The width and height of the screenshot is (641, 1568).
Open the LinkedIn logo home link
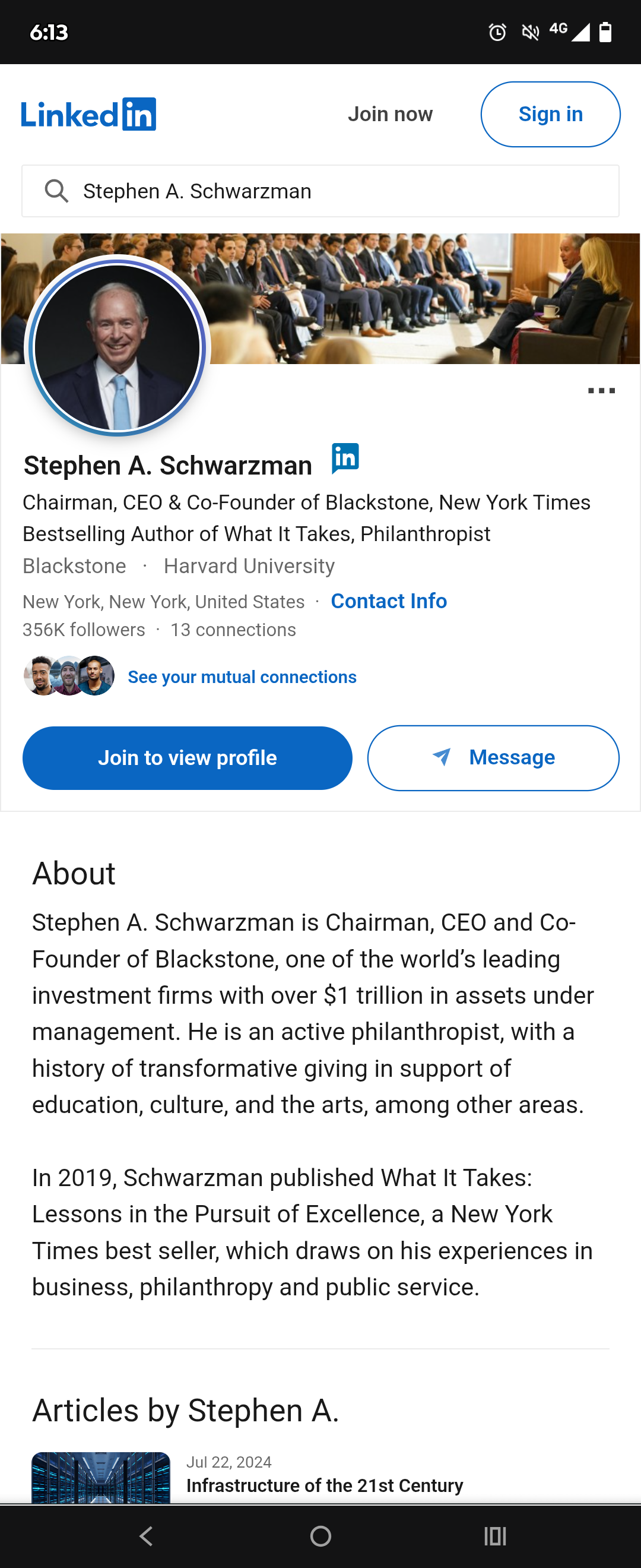[89, 114]
